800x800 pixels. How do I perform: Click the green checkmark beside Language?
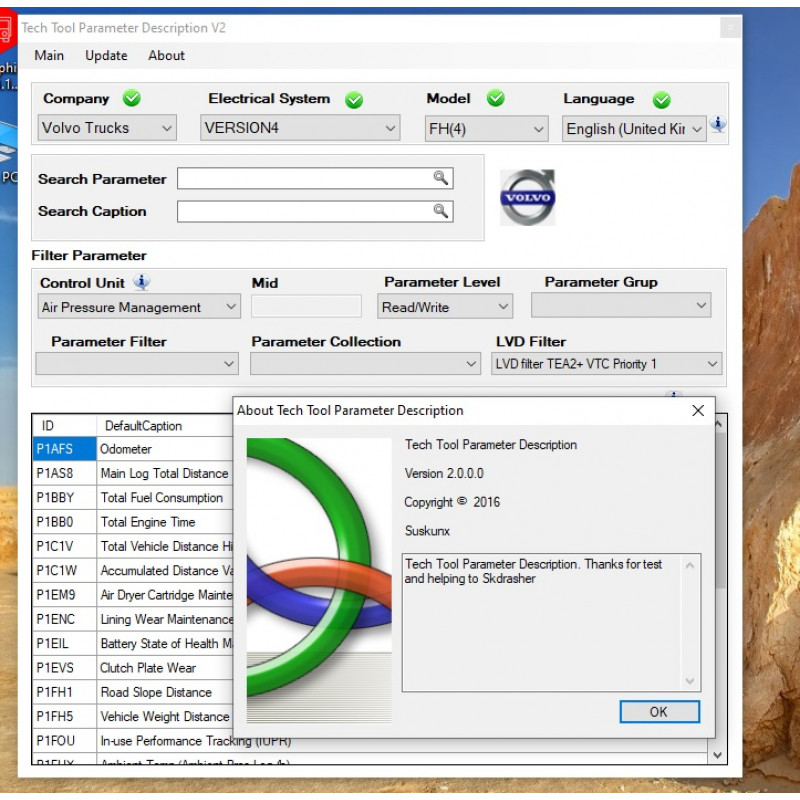pos(660,98)
